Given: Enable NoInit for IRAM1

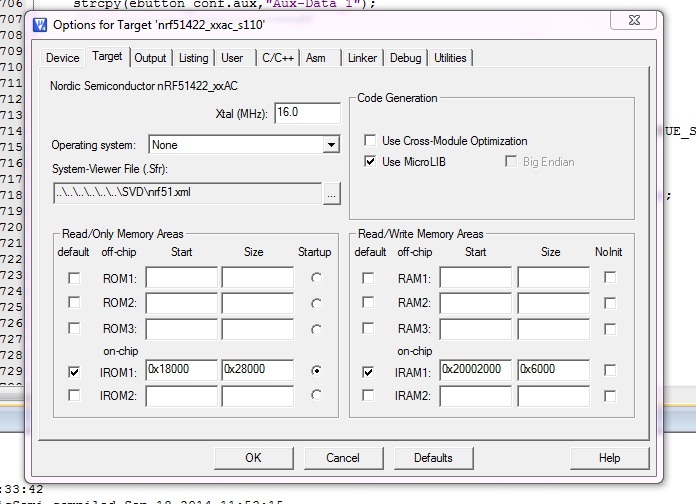Looking at the screenshot, I should [610, 370].
